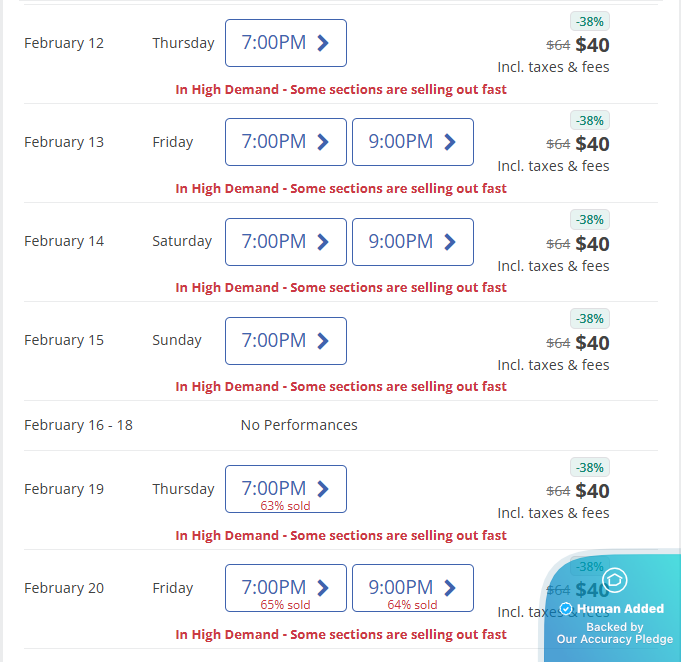Select Thursday February 12 7:00PM showtime
681x662 pixels.
point(285,43)
